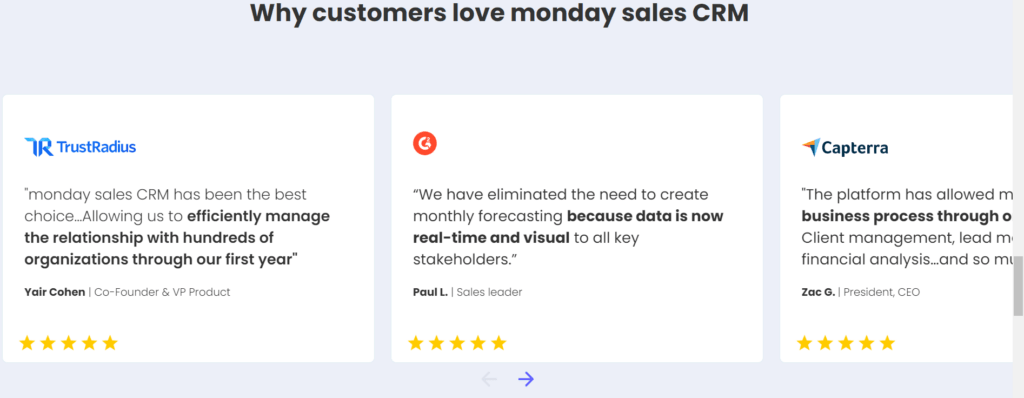Click the page vertical scrollbar thumb
This screenshot has height=398, width=1024.
(1018, 286)
